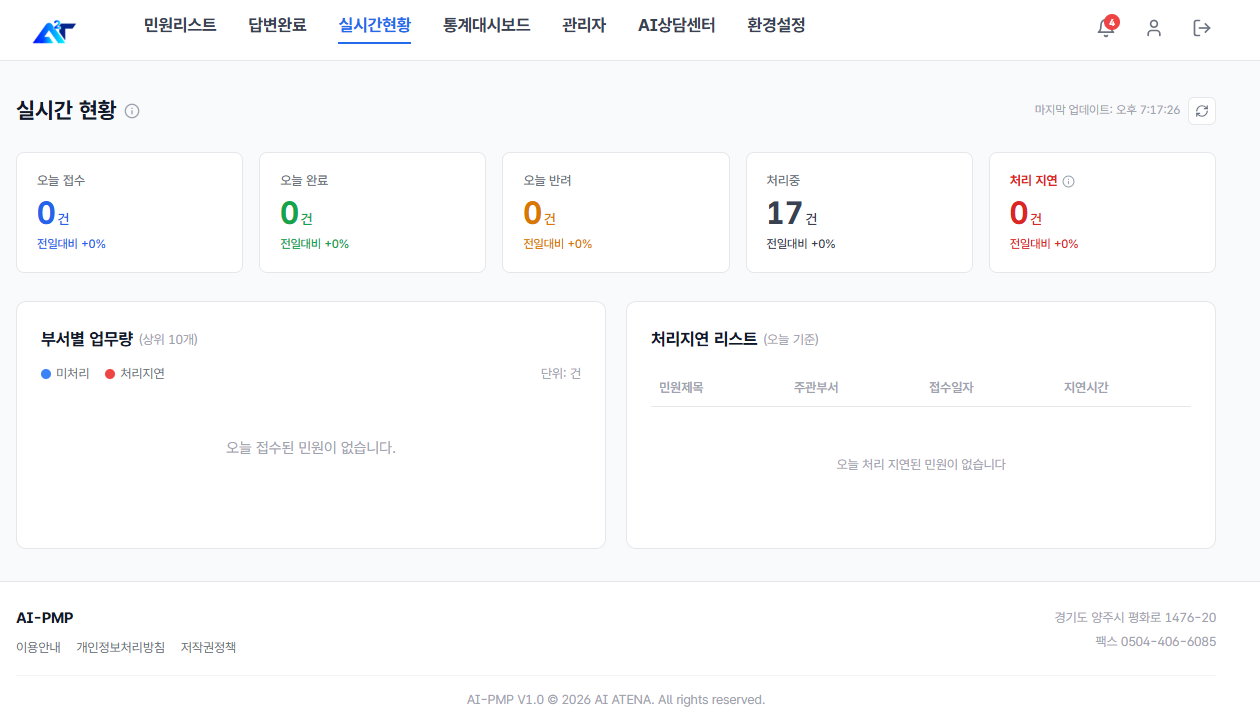Navigate to the 관리자 menu
This screenshot has width=1260, height=720.
click(584, 26)
